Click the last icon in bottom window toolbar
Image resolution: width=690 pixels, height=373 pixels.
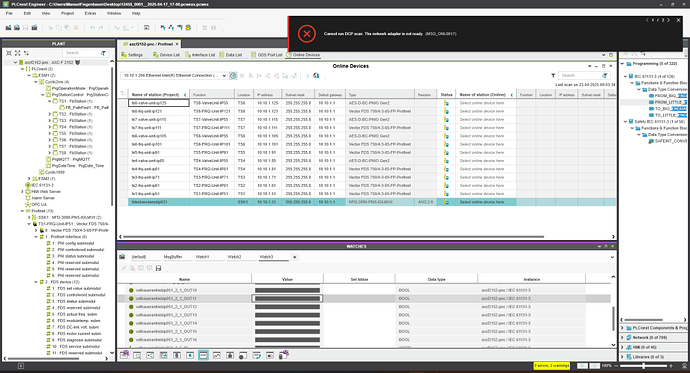(x=284, y=355)
